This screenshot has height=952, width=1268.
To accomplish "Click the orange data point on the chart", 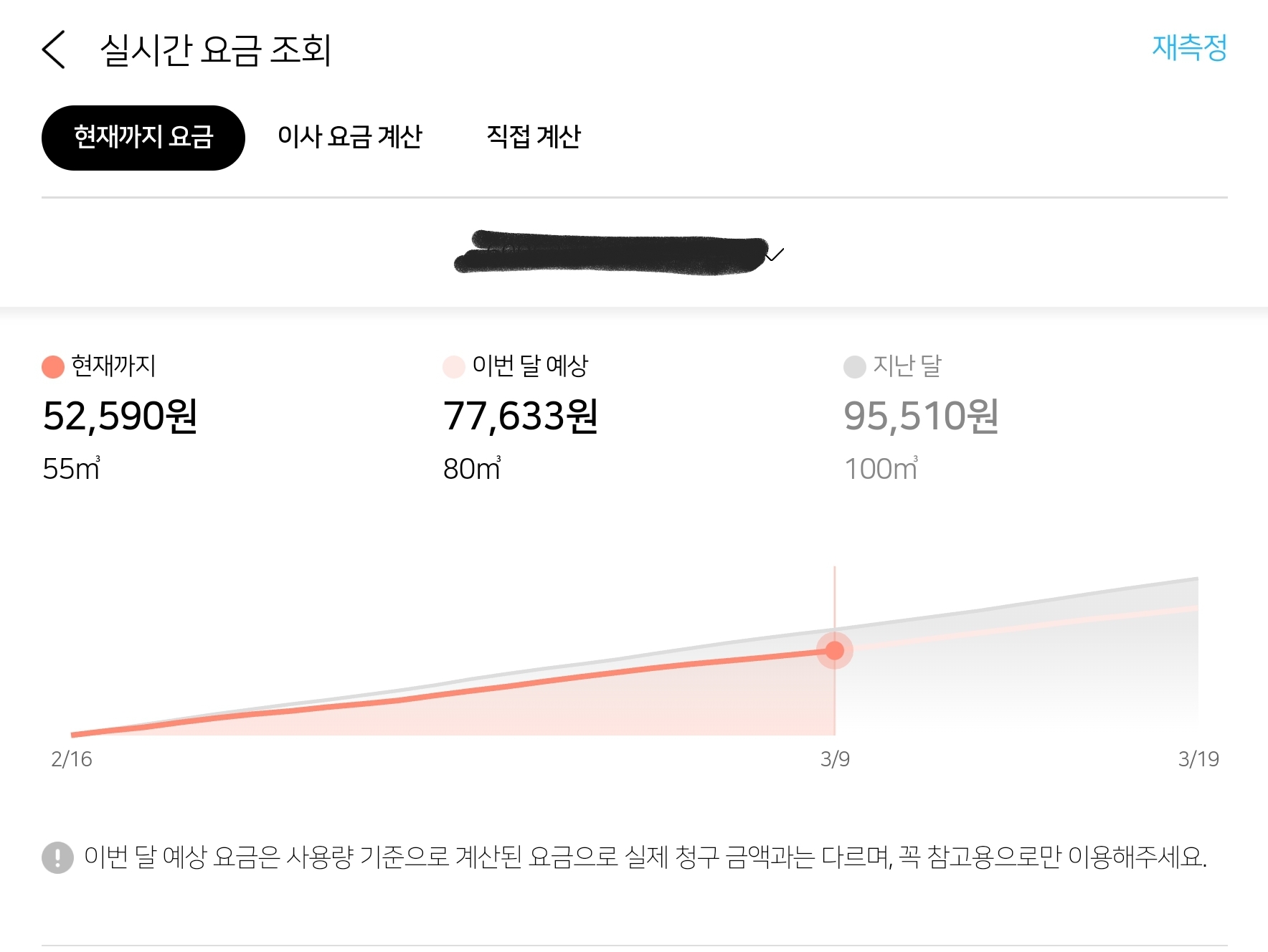I will point(835,650).
